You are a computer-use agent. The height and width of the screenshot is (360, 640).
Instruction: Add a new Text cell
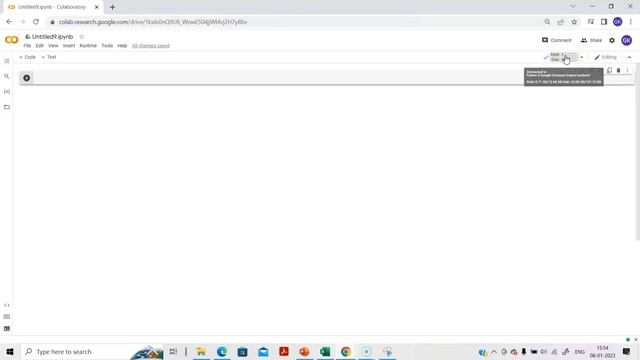[49, 57]
